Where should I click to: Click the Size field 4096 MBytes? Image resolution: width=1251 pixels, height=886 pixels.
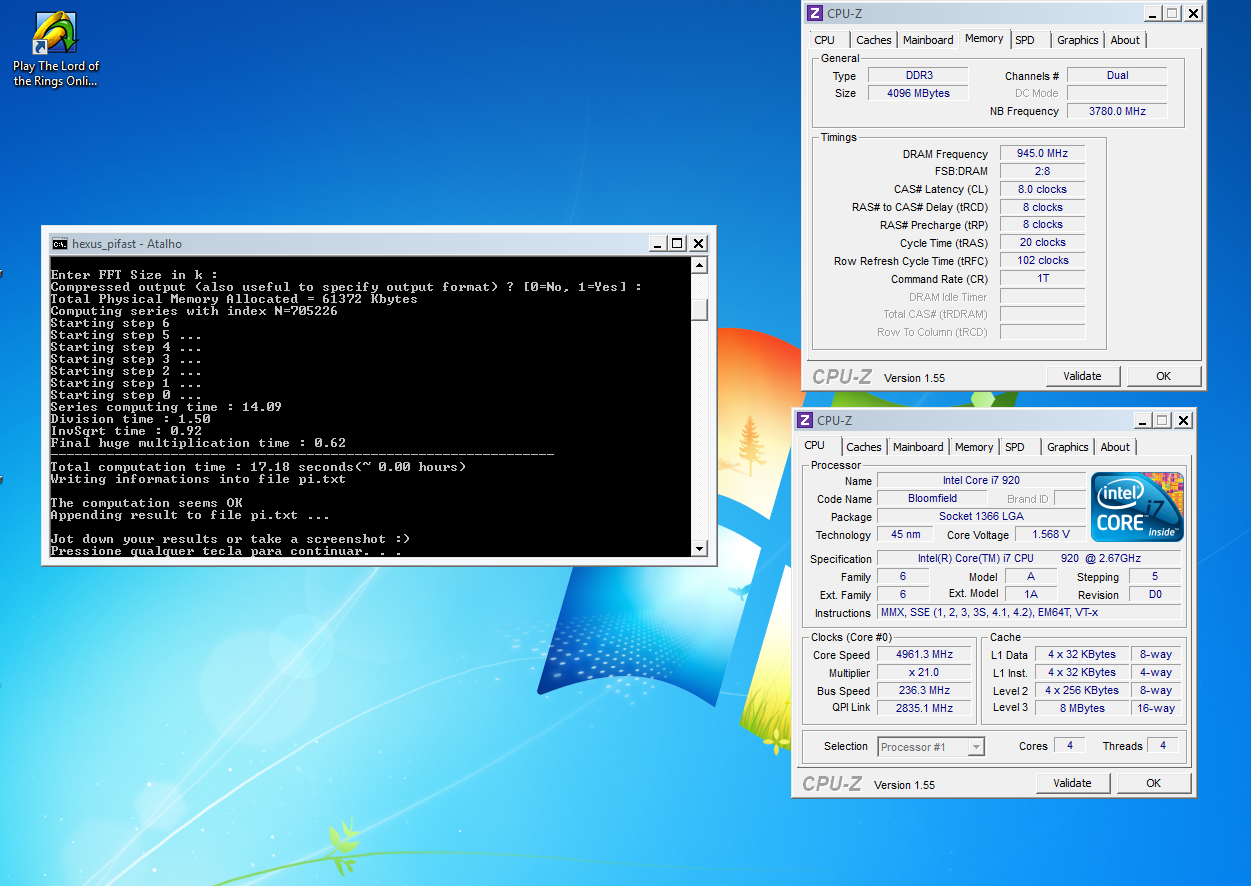click(x=918, y=93)
